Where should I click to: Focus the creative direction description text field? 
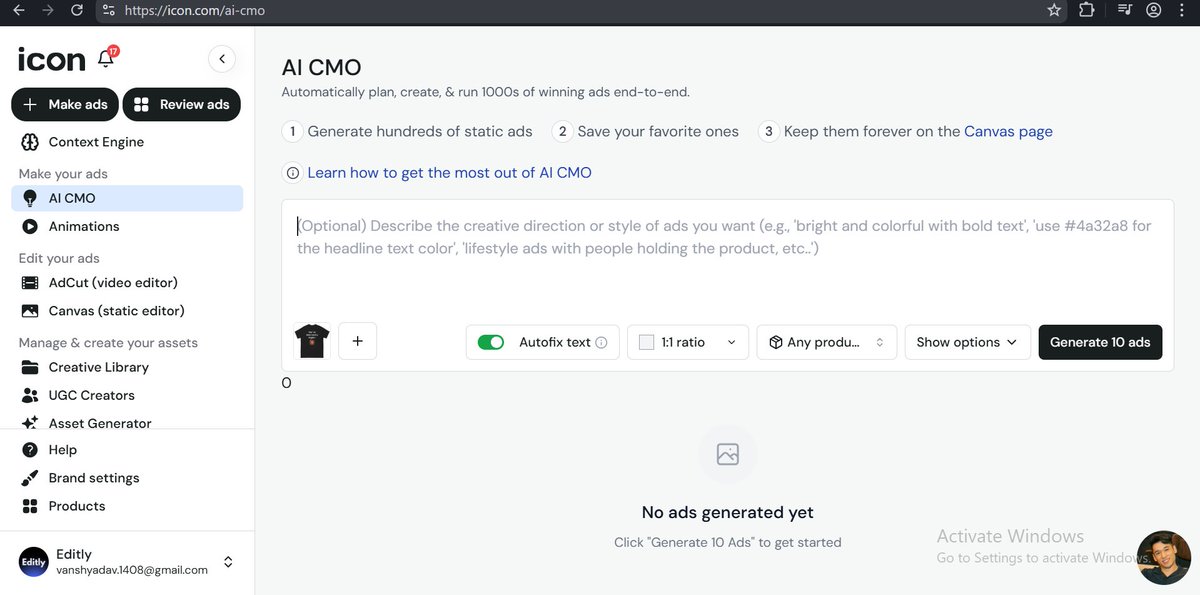tap(728, 257)
